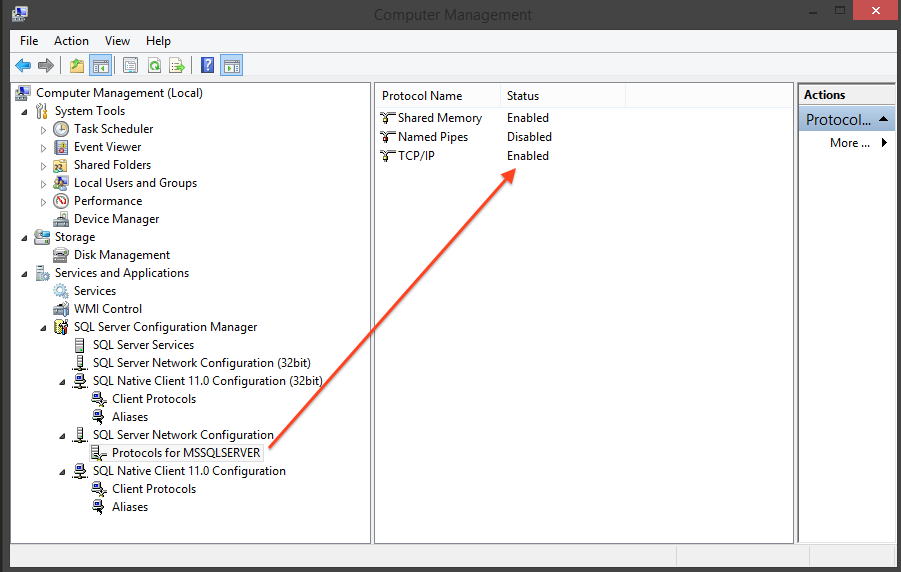This screenshot has height=572, width=901.
Task: Click the Disk Management icon
Action: 61,255
